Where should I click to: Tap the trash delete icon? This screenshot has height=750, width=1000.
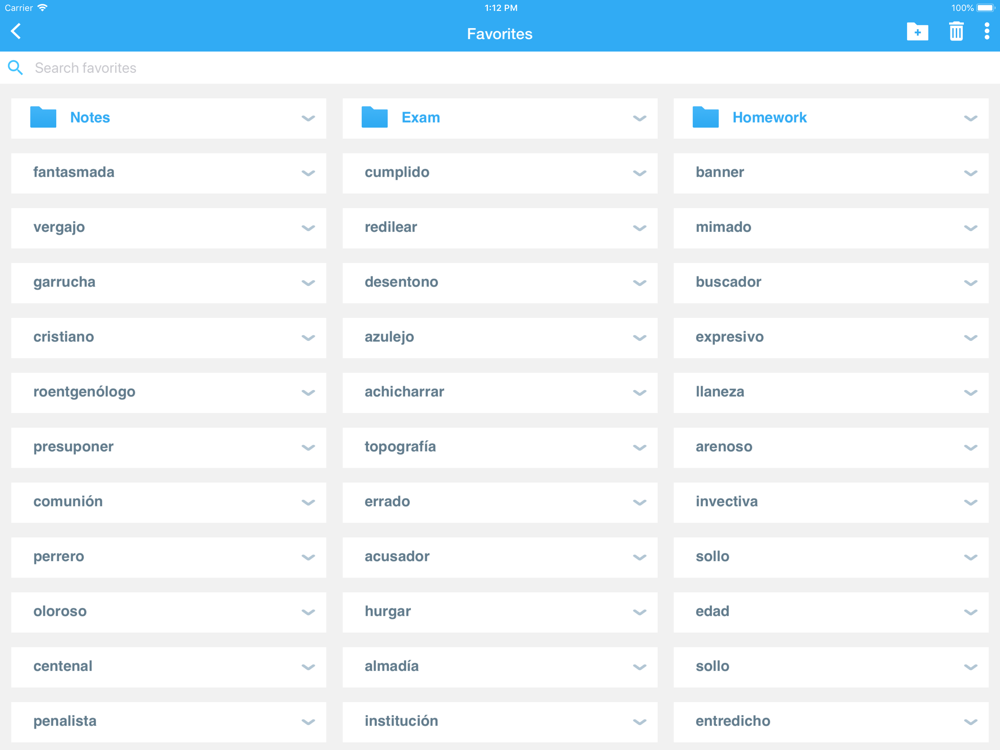956,31
